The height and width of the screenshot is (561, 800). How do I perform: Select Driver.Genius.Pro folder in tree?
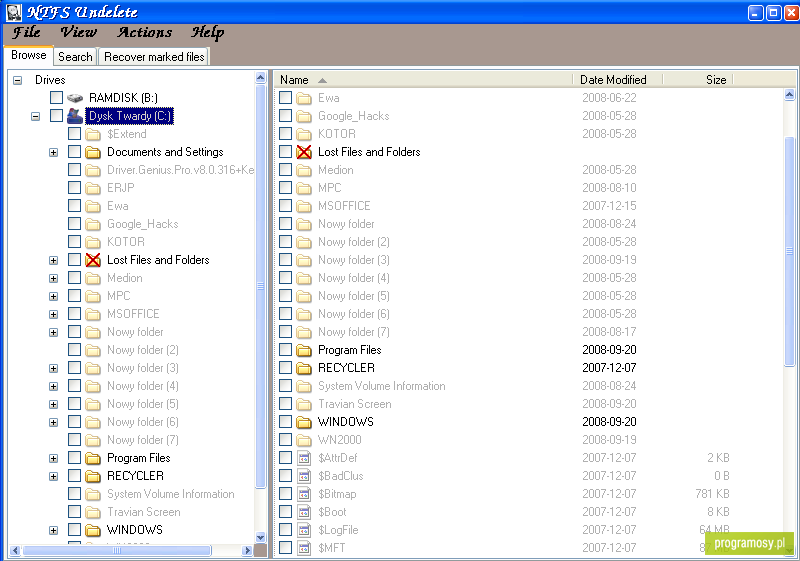(x=180, y=170)
